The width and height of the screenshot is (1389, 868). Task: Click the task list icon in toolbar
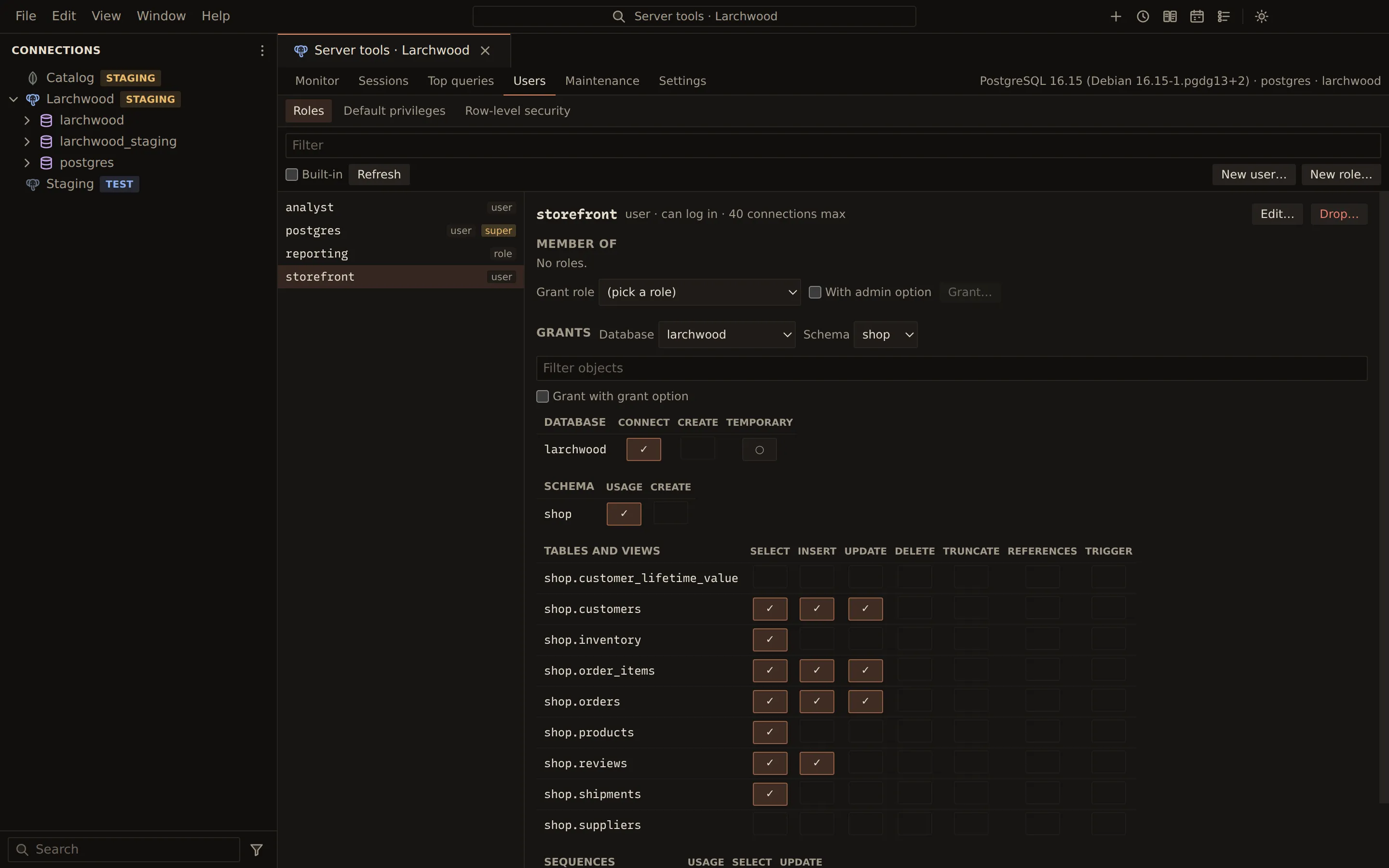(1223, 16)
